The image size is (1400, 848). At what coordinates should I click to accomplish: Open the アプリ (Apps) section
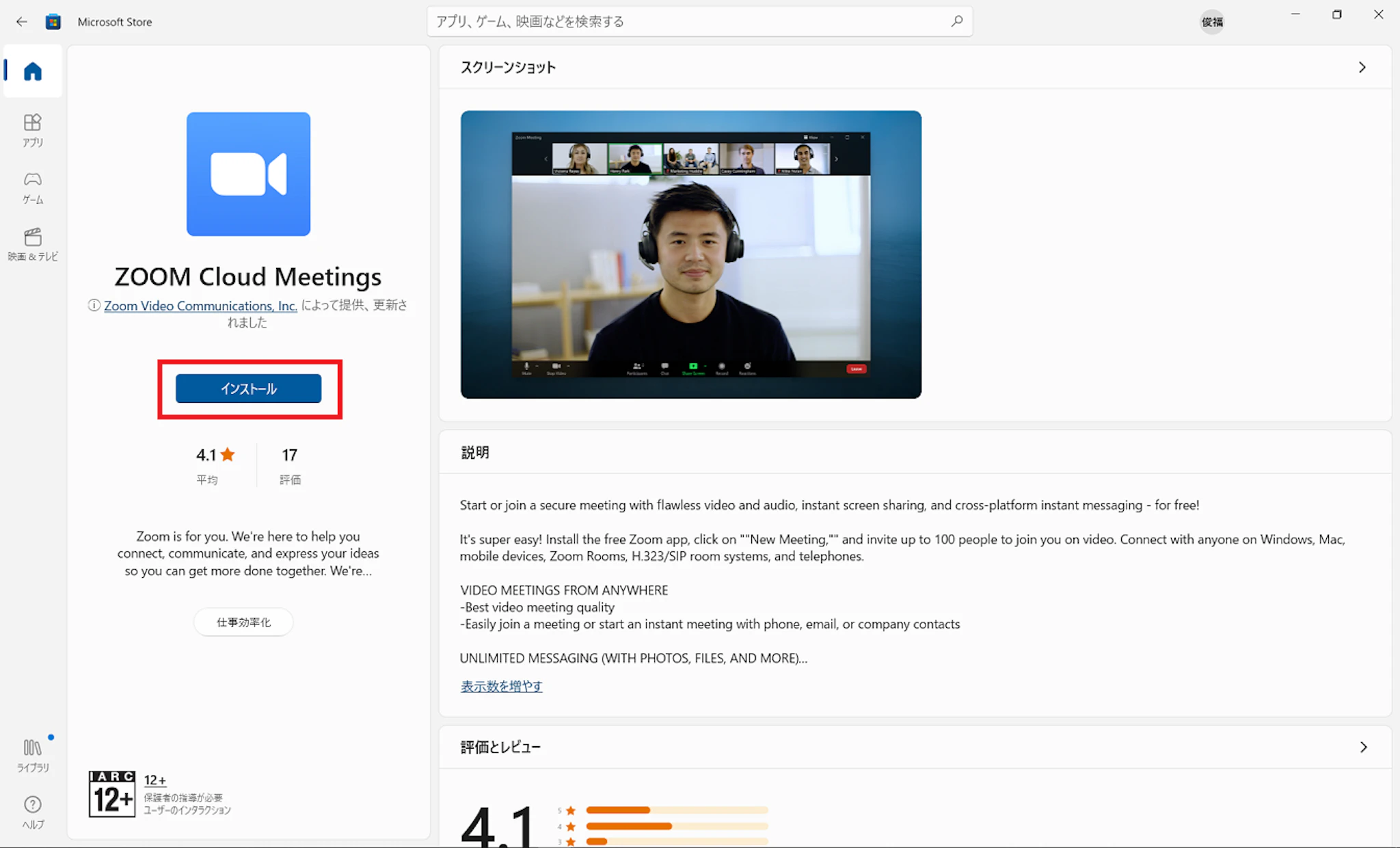tap(32, 130)
